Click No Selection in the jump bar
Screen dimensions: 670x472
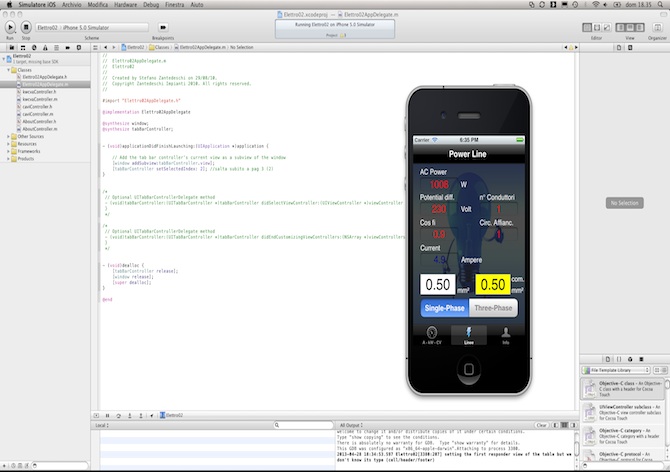(x=242, y=47)
